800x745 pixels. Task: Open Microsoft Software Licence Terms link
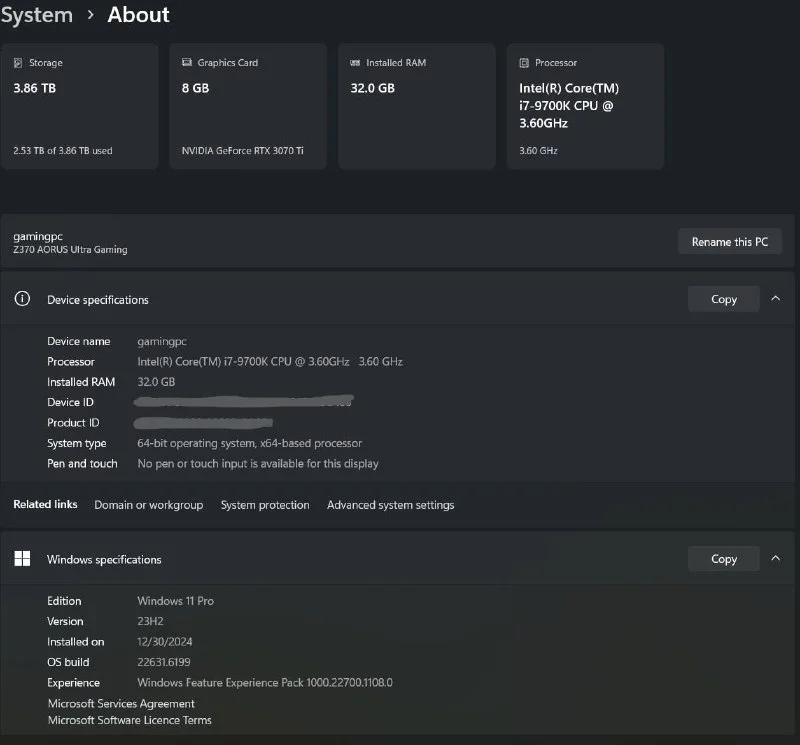tap(130, 720)
